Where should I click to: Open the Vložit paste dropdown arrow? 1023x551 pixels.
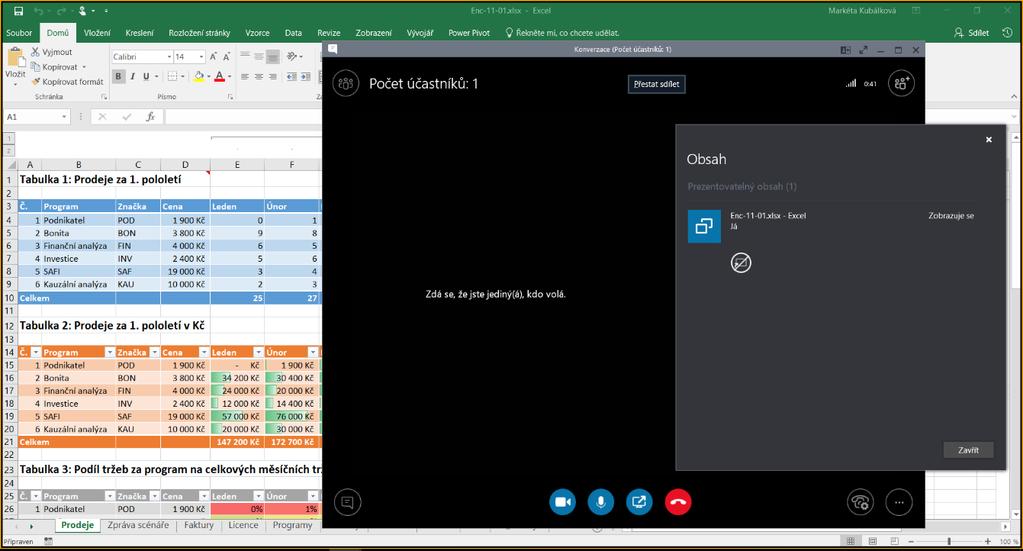click(x=15, y=84)
